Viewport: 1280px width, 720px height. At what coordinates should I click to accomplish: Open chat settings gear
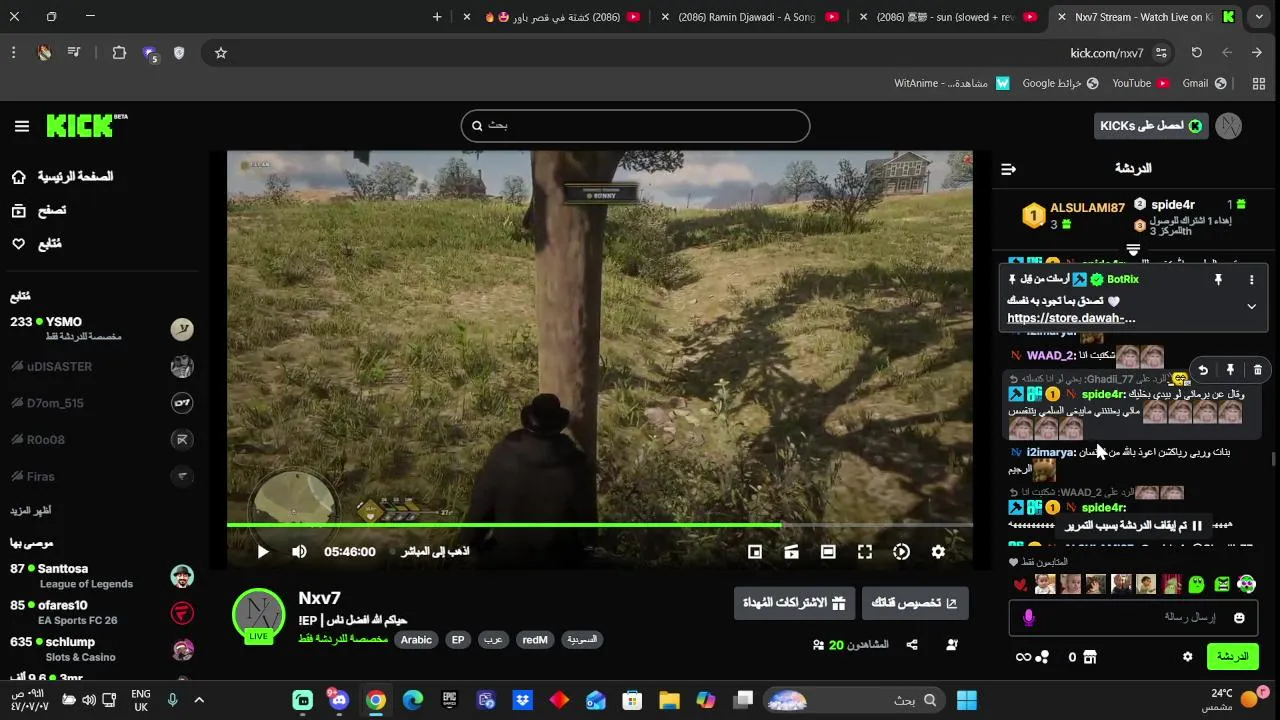click(1188, 657)
